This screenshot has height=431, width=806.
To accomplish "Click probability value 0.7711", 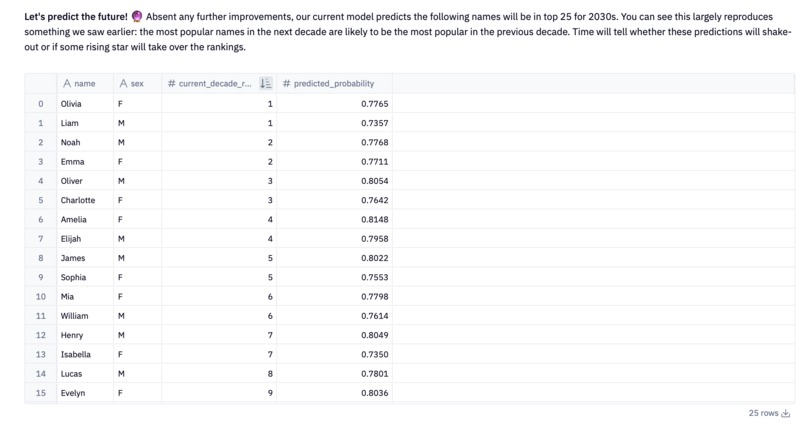I will coord(375,161).
